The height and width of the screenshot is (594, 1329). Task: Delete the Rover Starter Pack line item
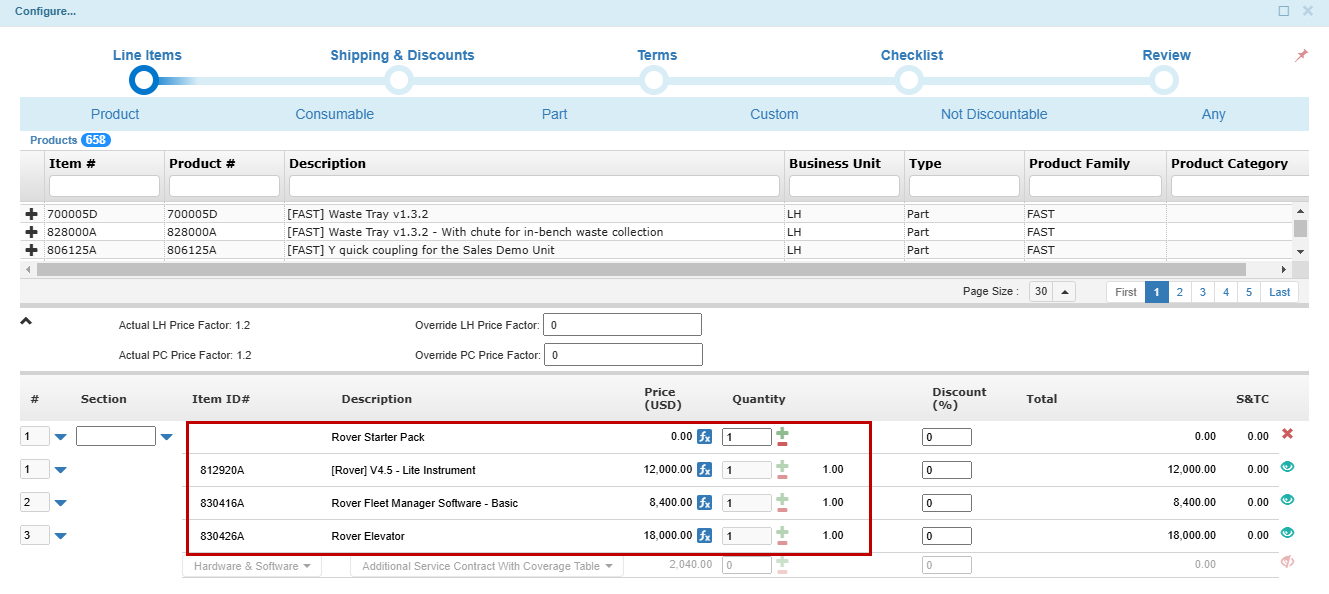[1288, 434]
